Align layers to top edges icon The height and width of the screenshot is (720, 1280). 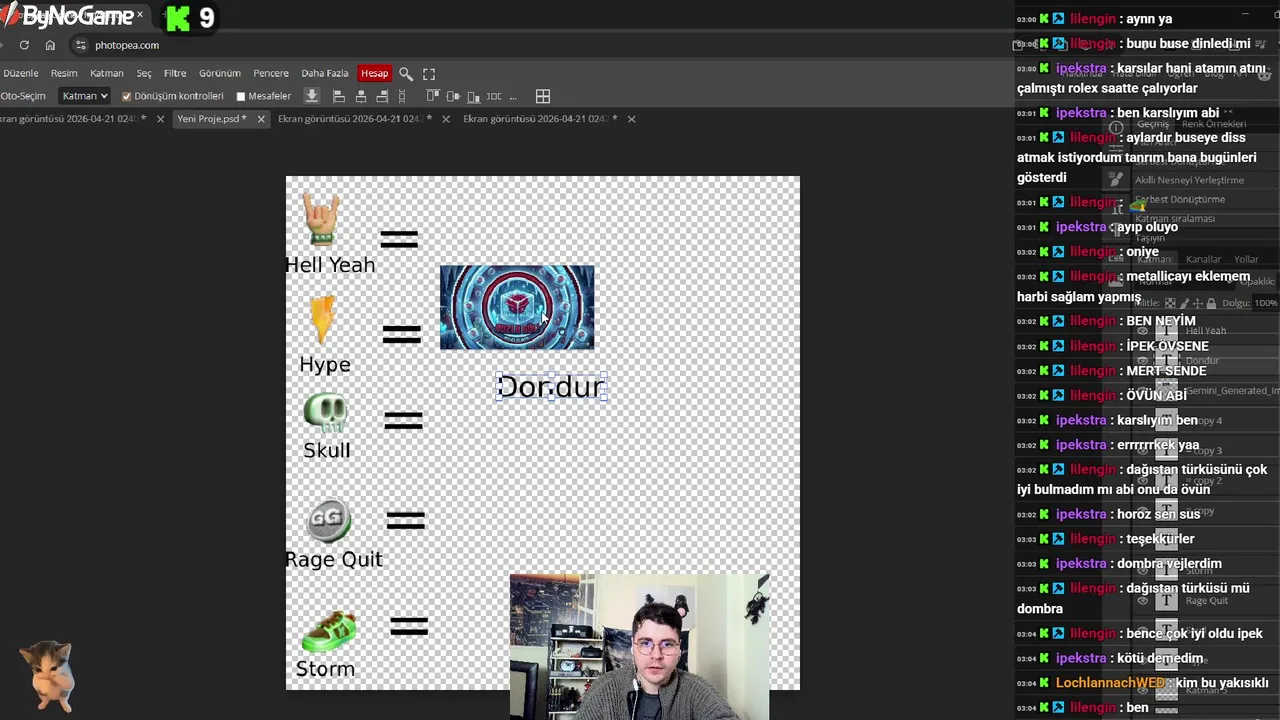coord(433,96)
